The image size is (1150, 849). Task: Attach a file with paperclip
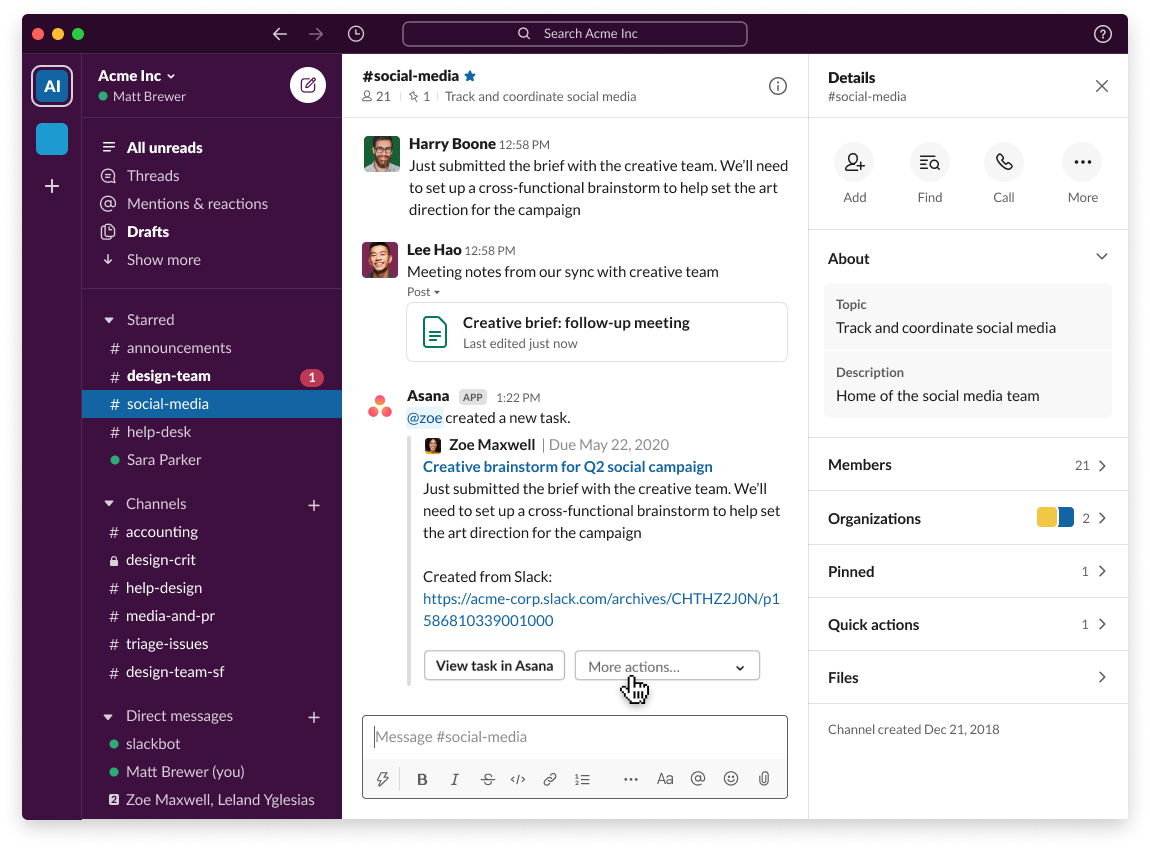point(763,779)
